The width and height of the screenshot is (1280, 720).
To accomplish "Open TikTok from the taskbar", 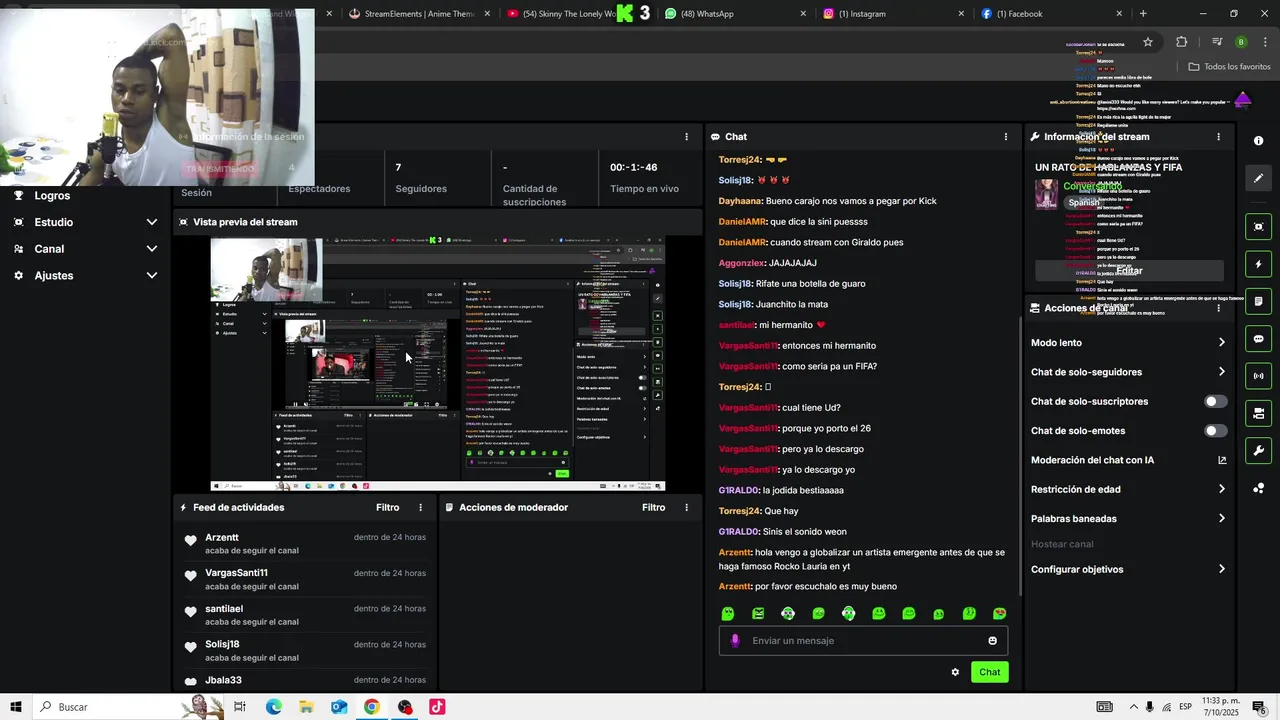I will [x=437, y=707].
